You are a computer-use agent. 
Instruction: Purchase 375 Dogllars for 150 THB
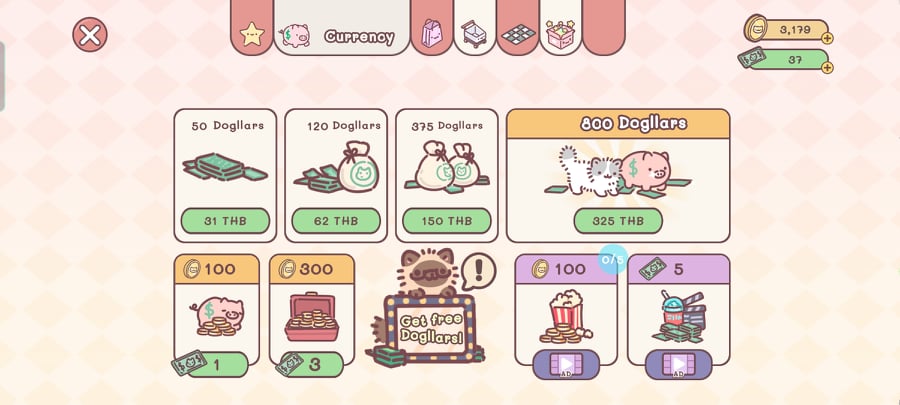click(447, 221)
